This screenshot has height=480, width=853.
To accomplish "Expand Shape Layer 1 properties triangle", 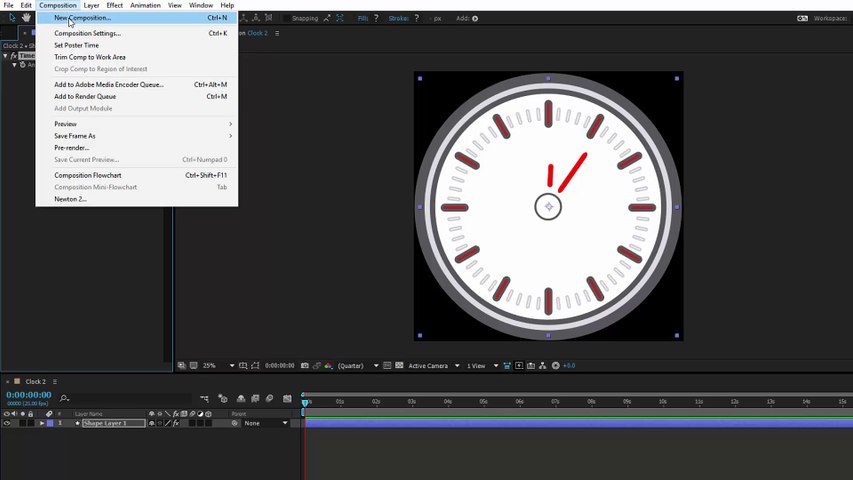I will click(41, 423).
